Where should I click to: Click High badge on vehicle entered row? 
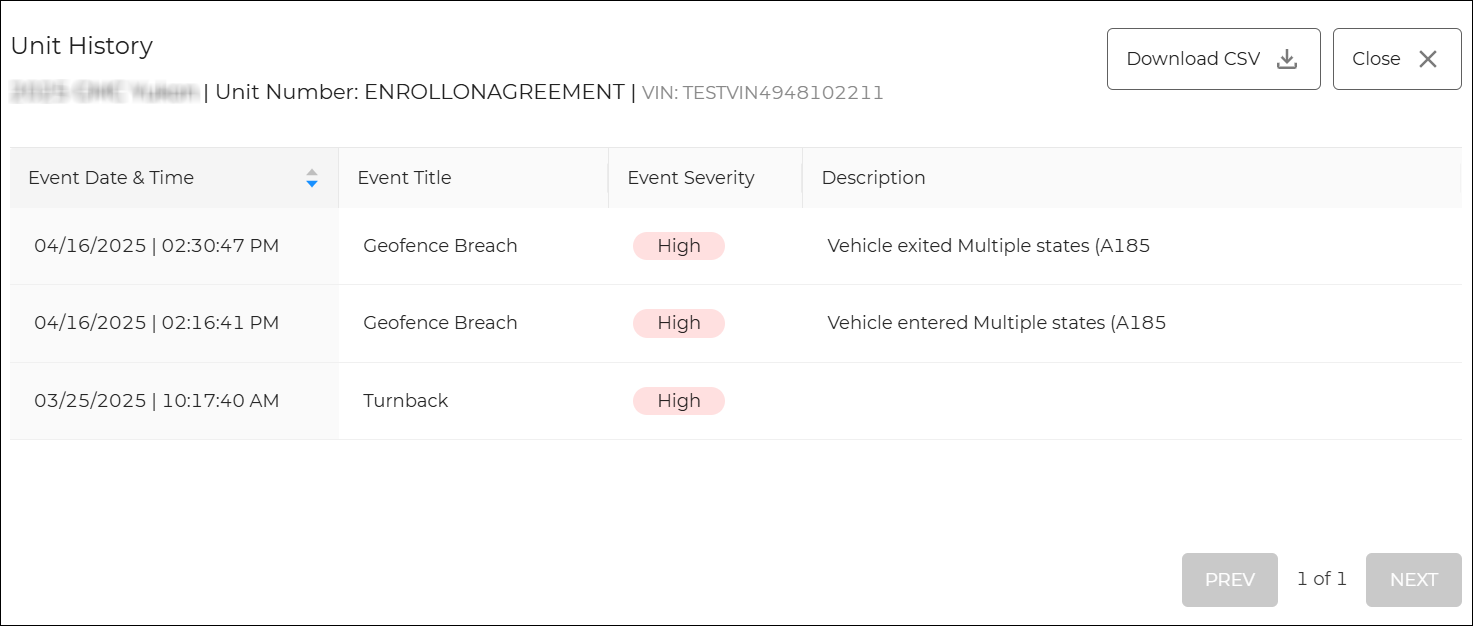click(678, 323)
